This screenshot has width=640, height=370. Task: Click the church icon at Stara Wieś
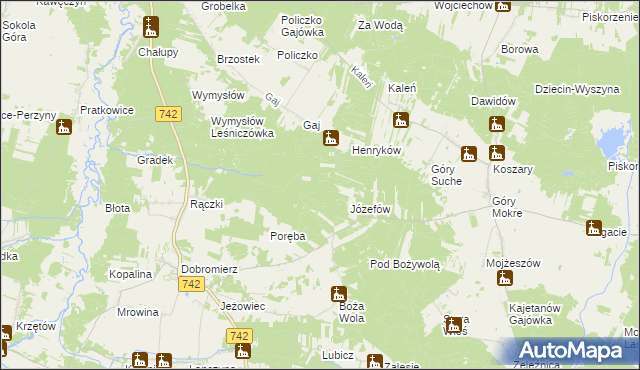coord(453,325)
